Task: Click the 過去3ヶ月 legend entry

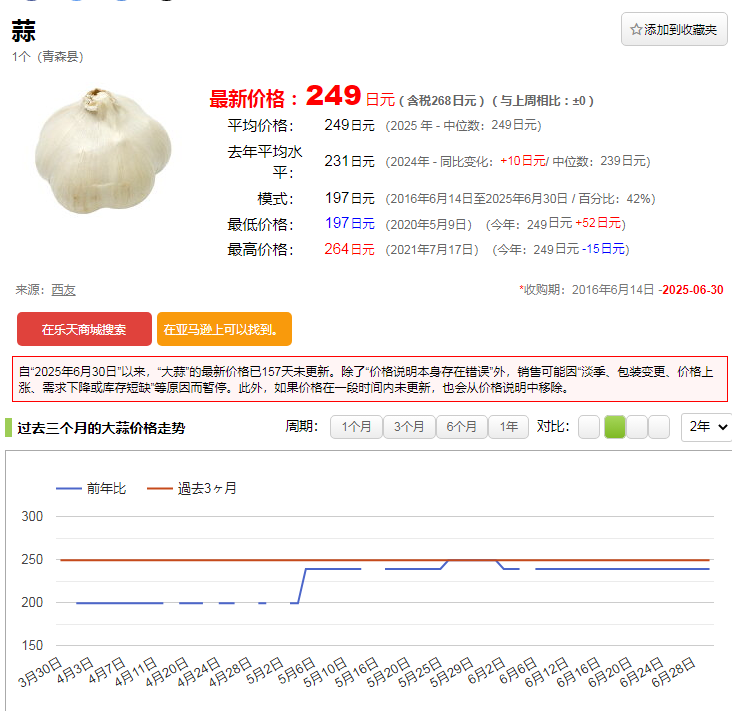Action: click(192, 488)
